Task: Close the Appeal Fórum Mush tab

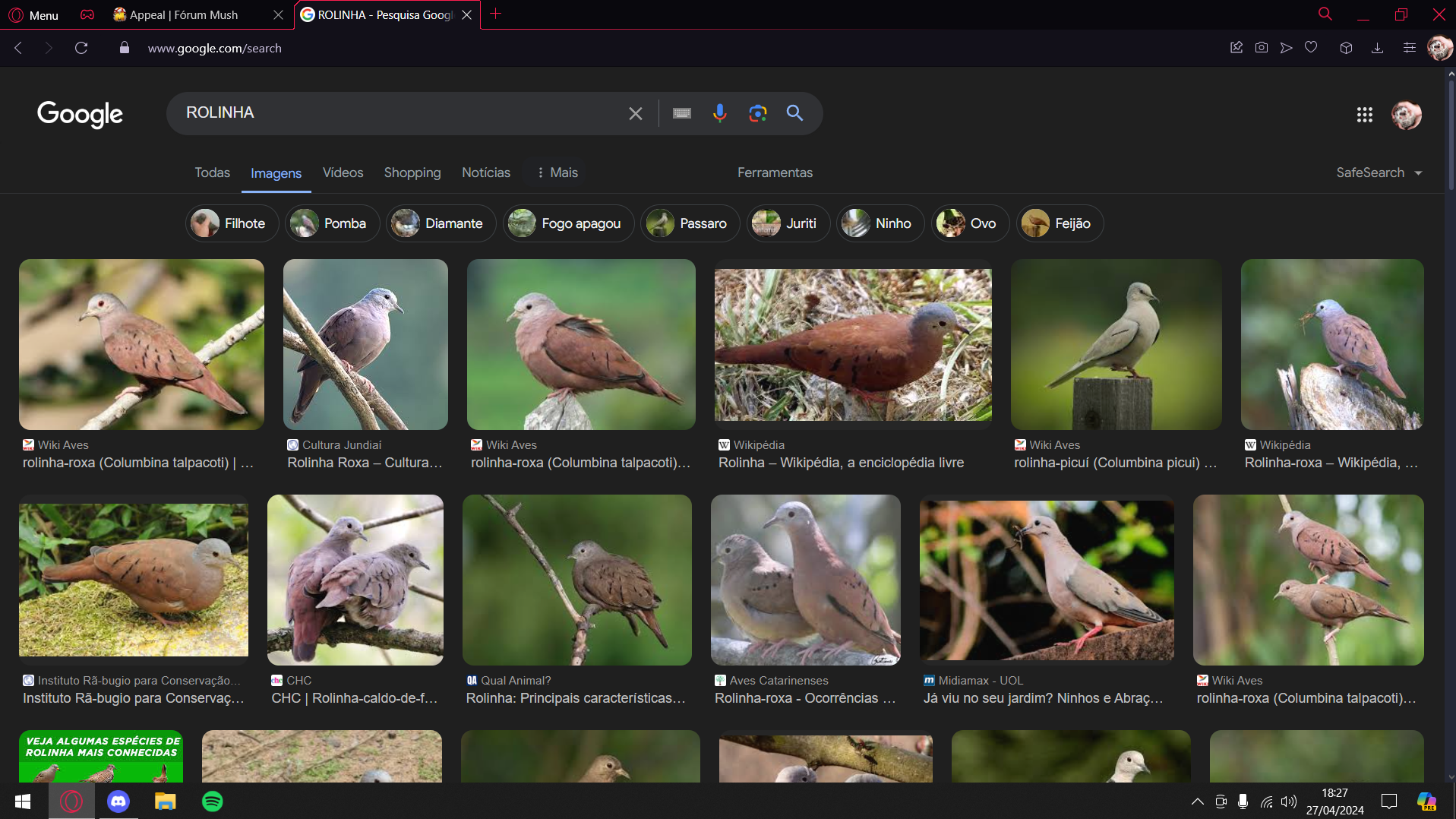Action: coord(278,14)
